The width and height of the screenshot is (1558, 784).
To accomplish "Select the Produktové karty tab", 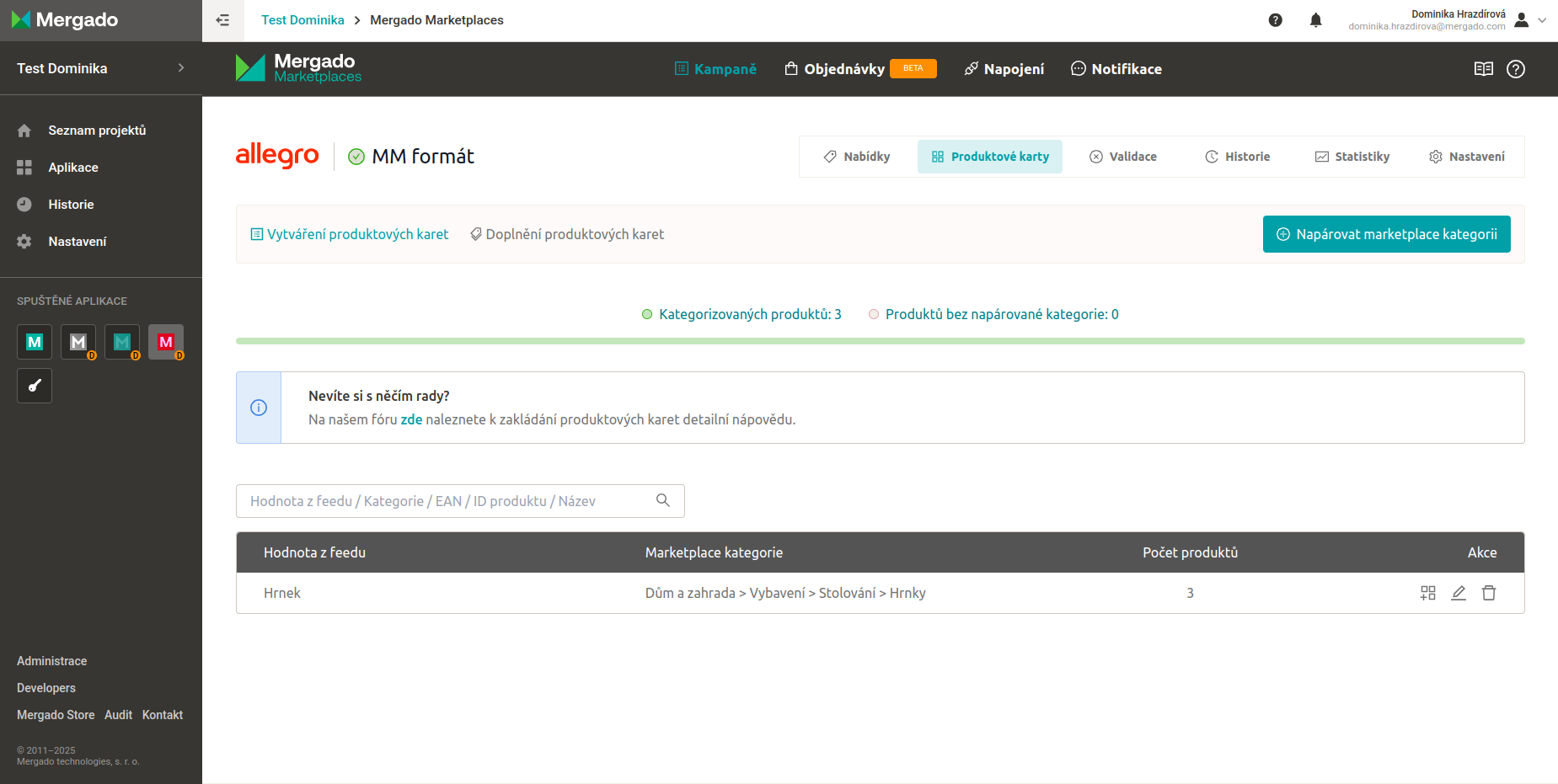I will pyautogui.click(x=990, y=157).
